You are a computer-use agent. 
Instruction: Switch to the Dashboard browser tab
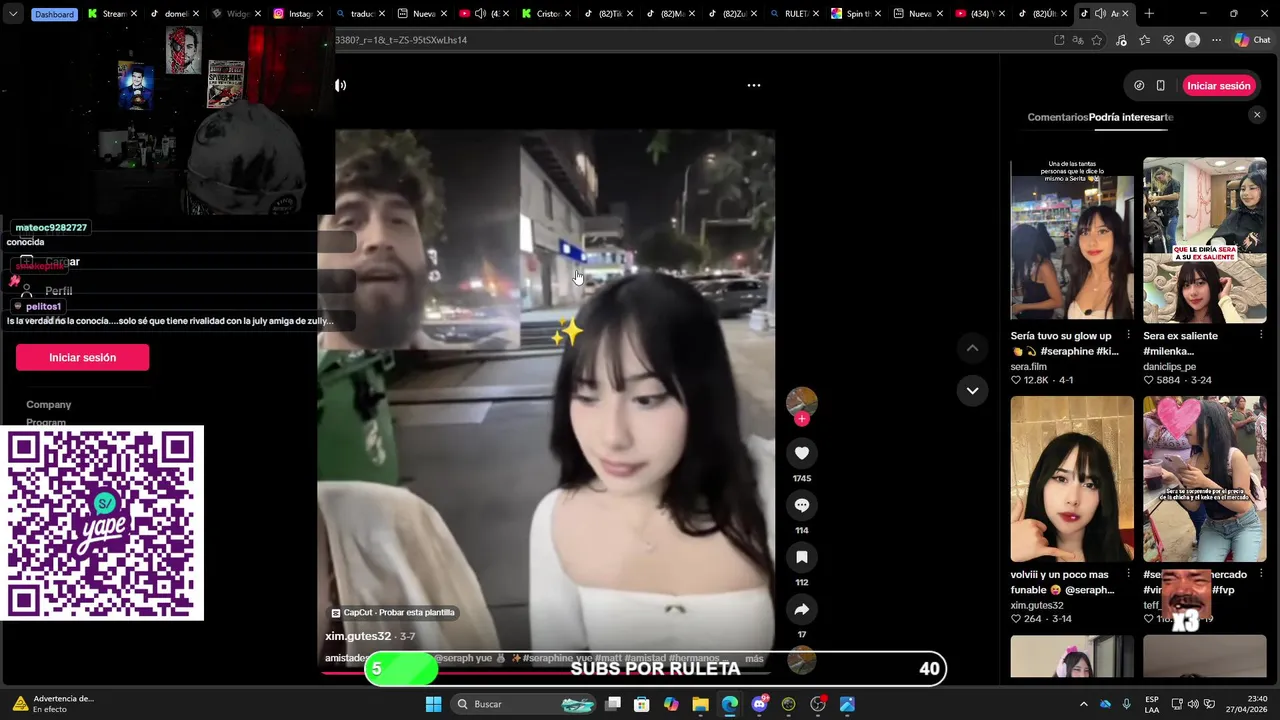tap(53, 14)
